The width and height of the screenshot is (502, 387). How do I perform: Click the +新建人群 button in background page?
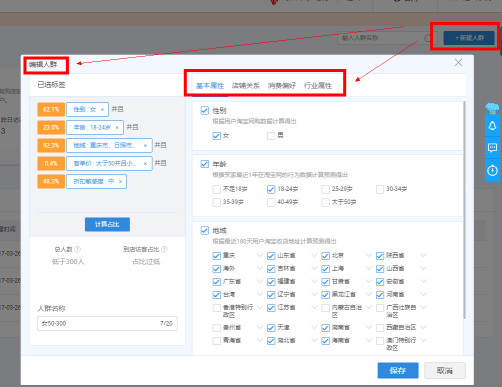point(469,38)
